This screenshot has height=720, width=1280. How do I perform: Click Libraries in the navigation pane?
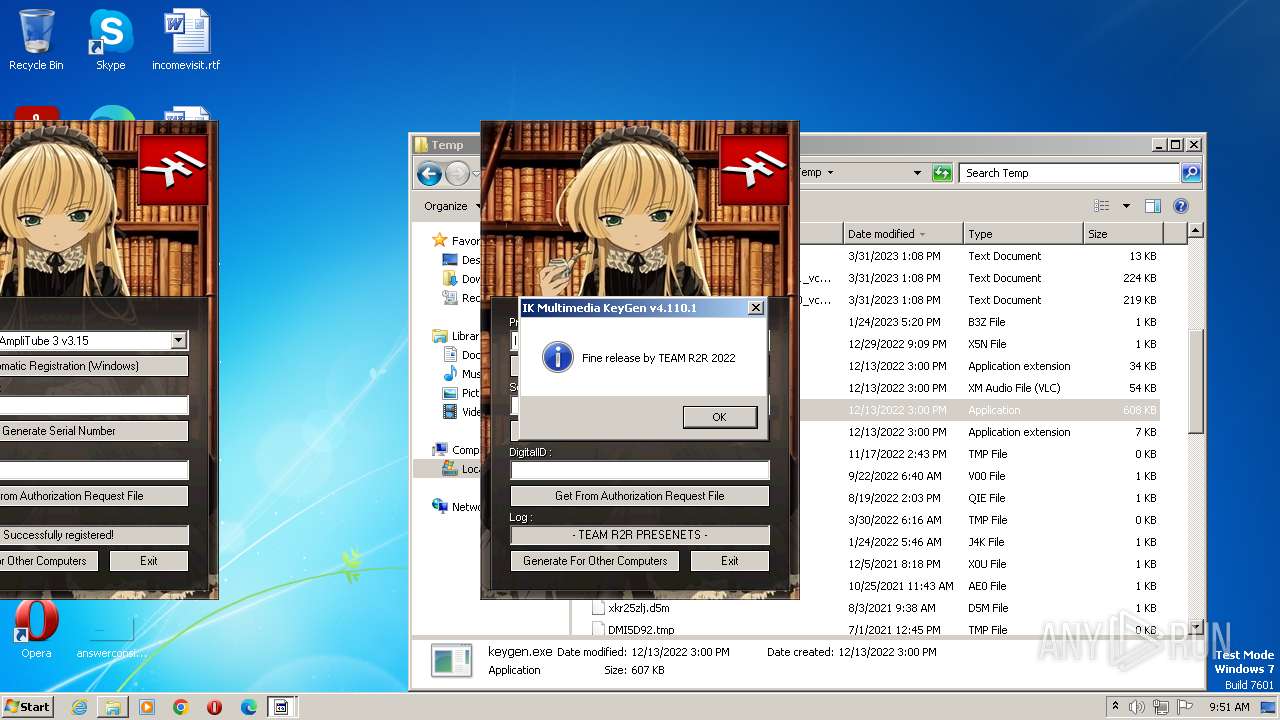pyautogui.click(x=456, y=336)
